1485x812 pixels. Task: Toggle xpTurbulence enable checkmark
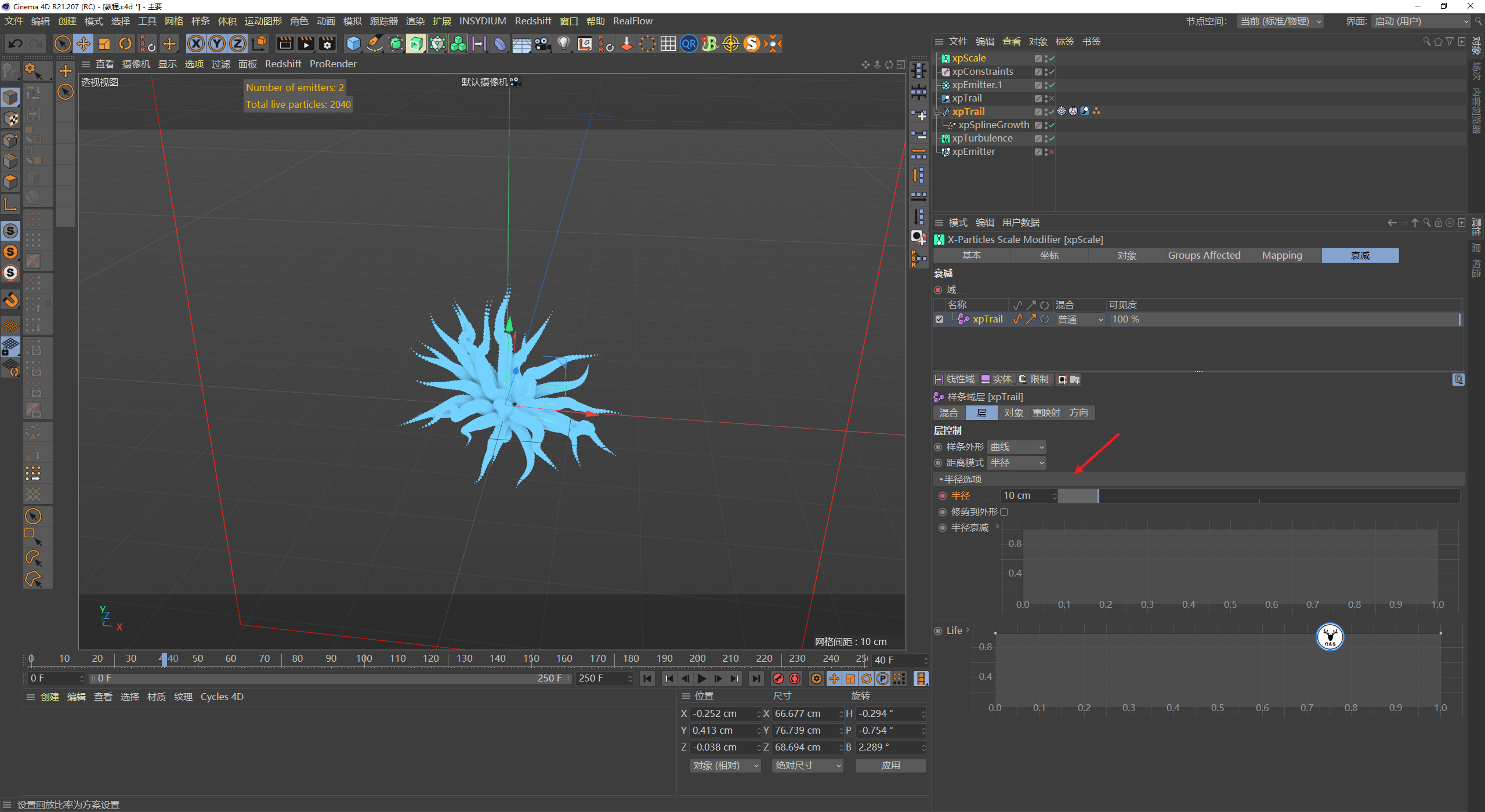coord(1052,139)
